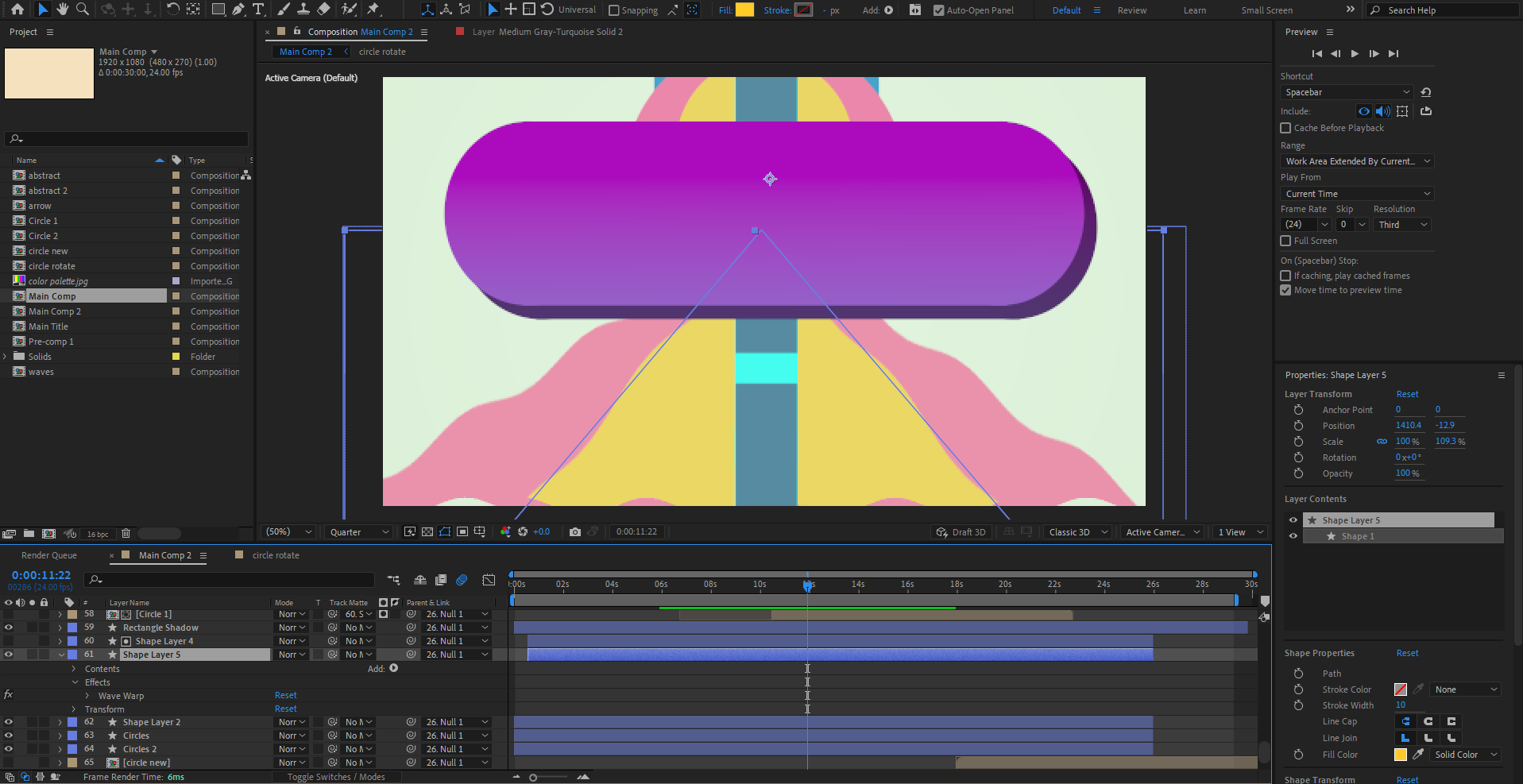Image resolution: width=1523 pixels, height=784 pixels.
Task: Open the toolbar Fill color swatch
Action: click(x=744, y=10)
